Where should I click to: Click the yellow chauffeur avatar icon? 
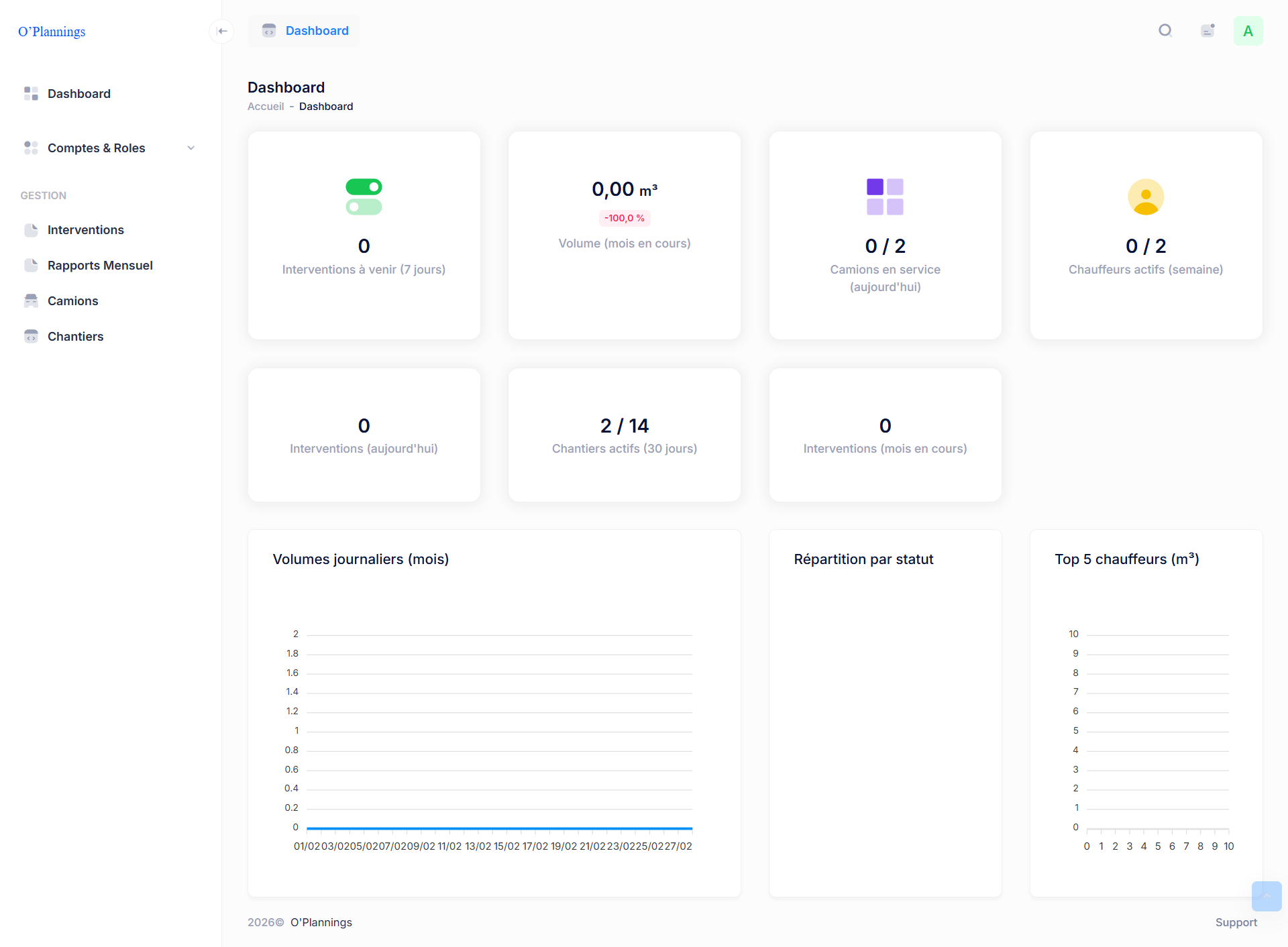tap(1146, 197)
